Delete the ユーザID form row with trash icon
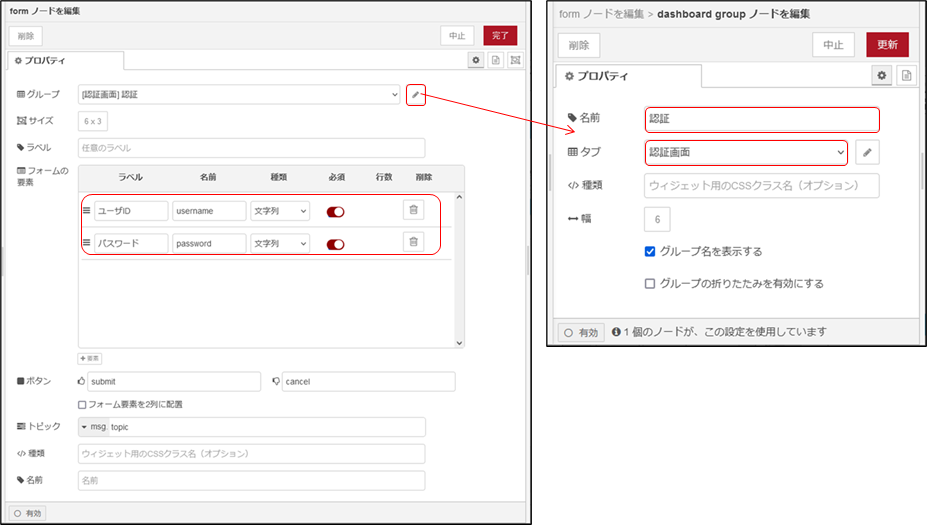Screen dimensions: 927x525 (x=413, y=210)
